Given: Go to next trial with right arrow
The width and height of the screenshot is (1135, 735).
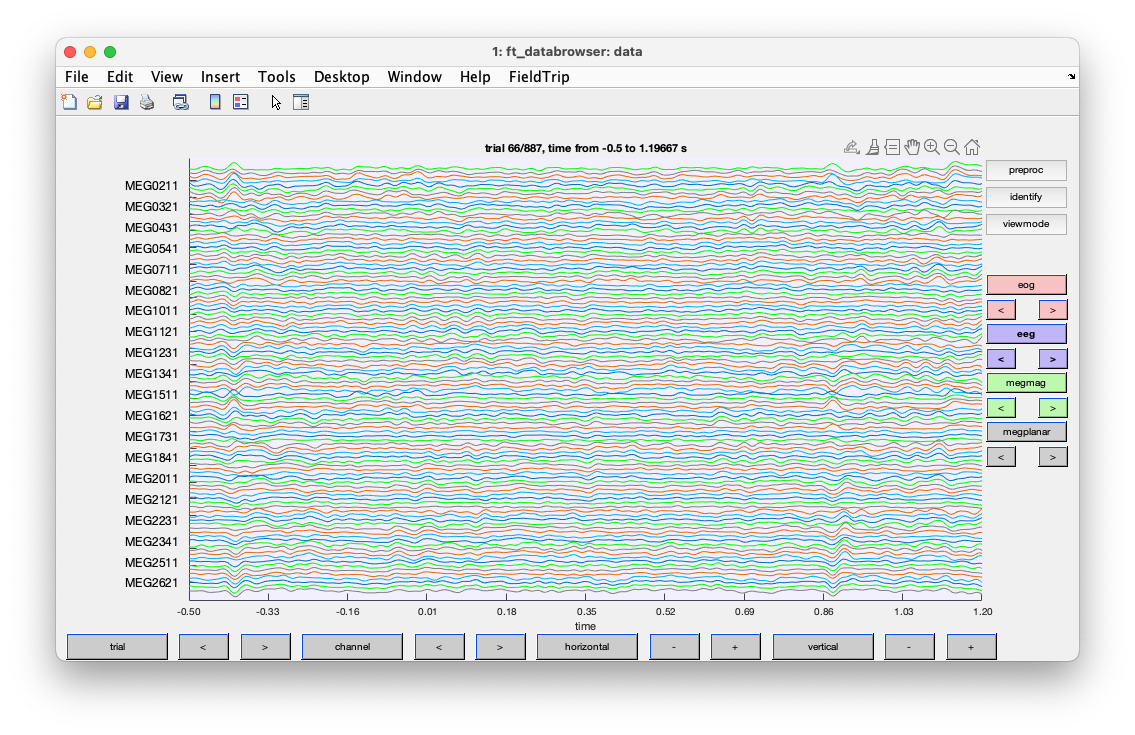Looking at the screenshot, I should pos(264,647).
